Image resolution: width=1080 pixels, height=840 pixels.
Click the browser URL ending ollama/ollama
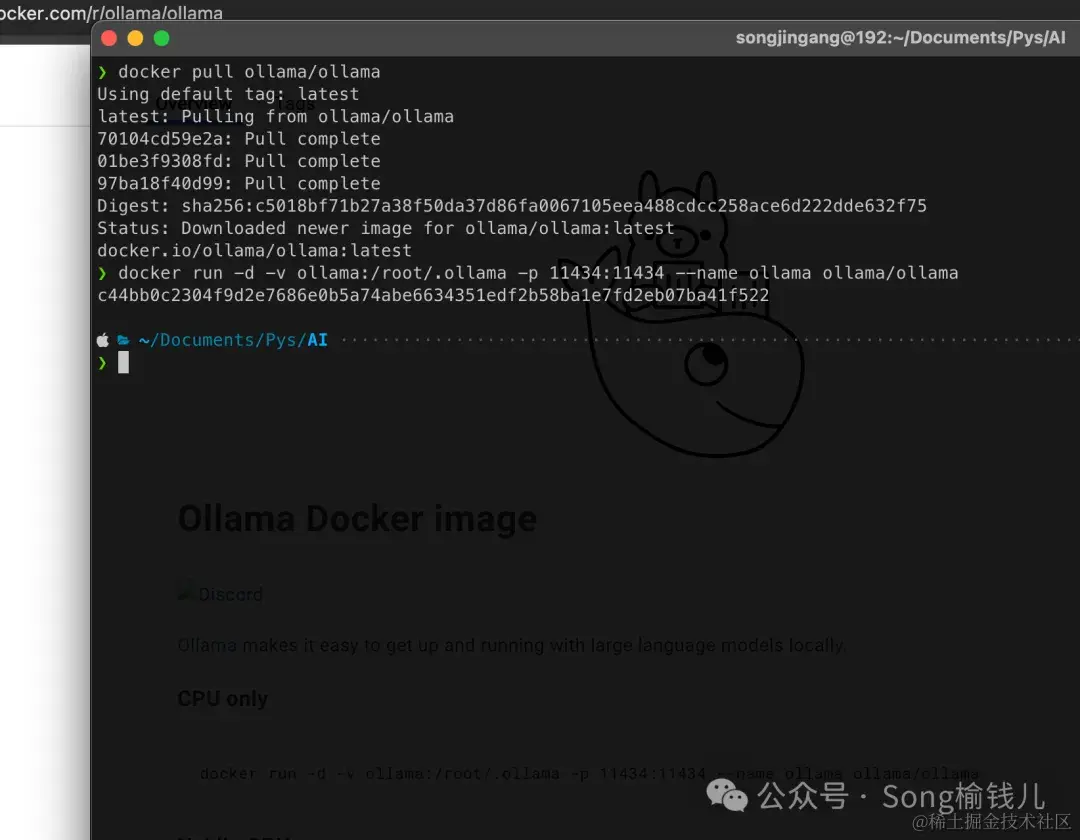click(x=112, y=12)
